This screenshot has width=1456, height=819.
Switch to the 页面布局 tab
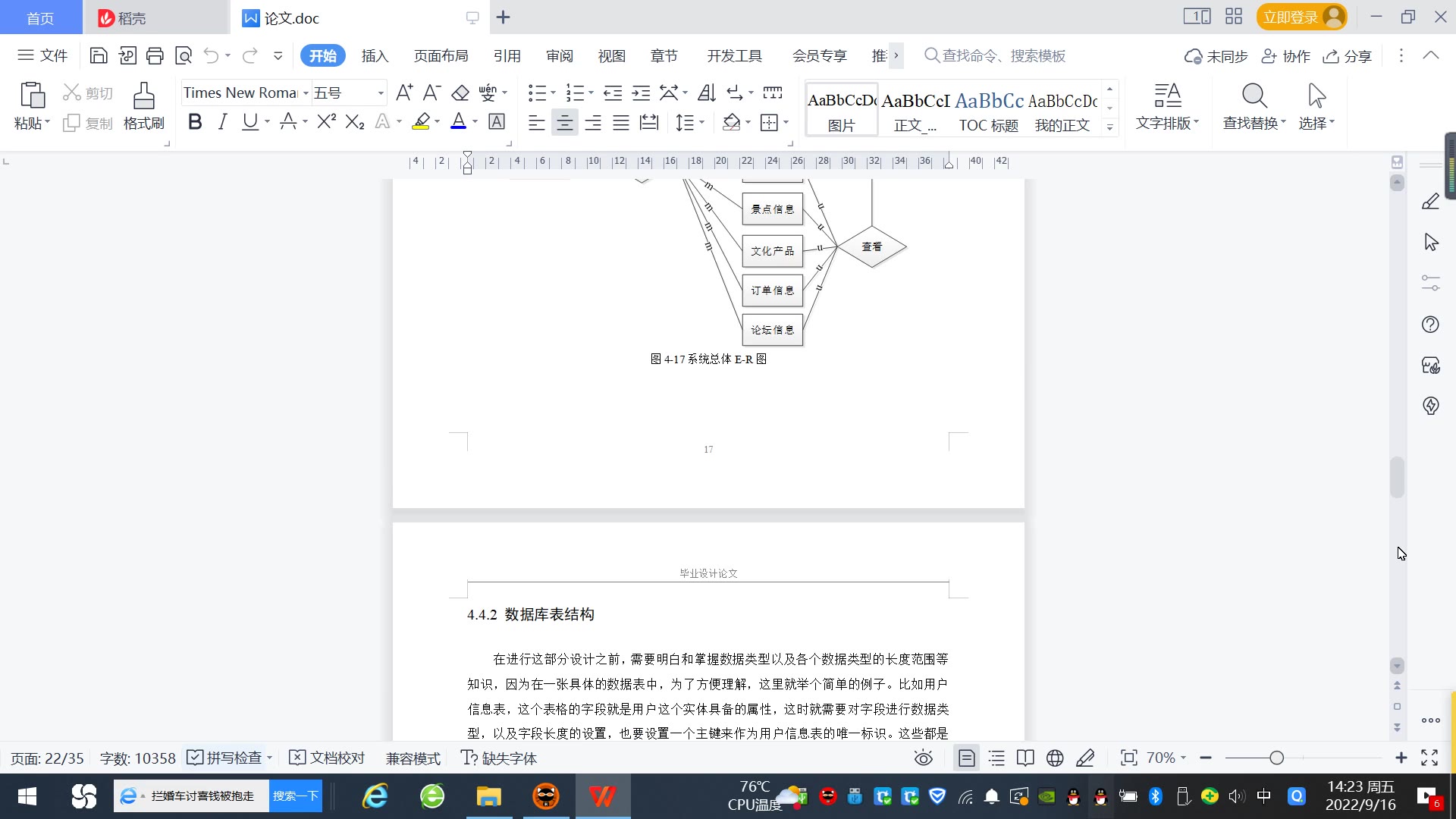[x=441, y=55]
